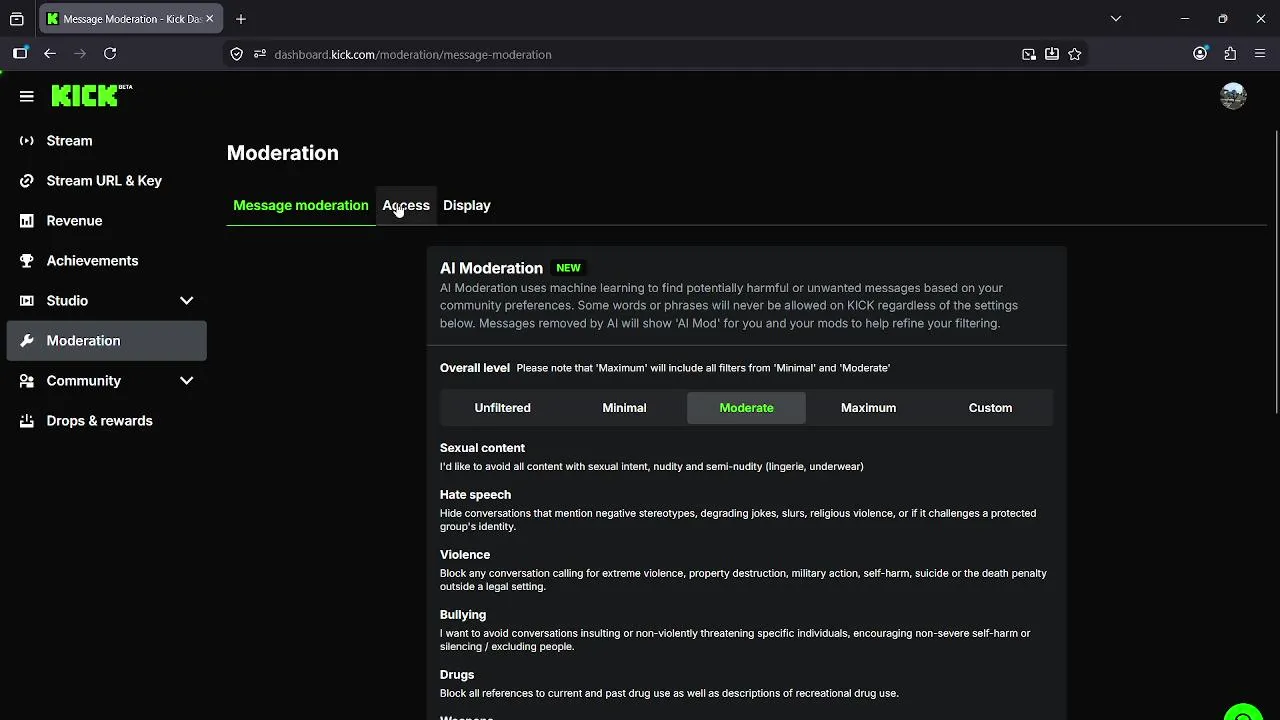This screenshot has height=720, width=1280.
Task: Switch to the Access tab
Action: click(406, 205)
